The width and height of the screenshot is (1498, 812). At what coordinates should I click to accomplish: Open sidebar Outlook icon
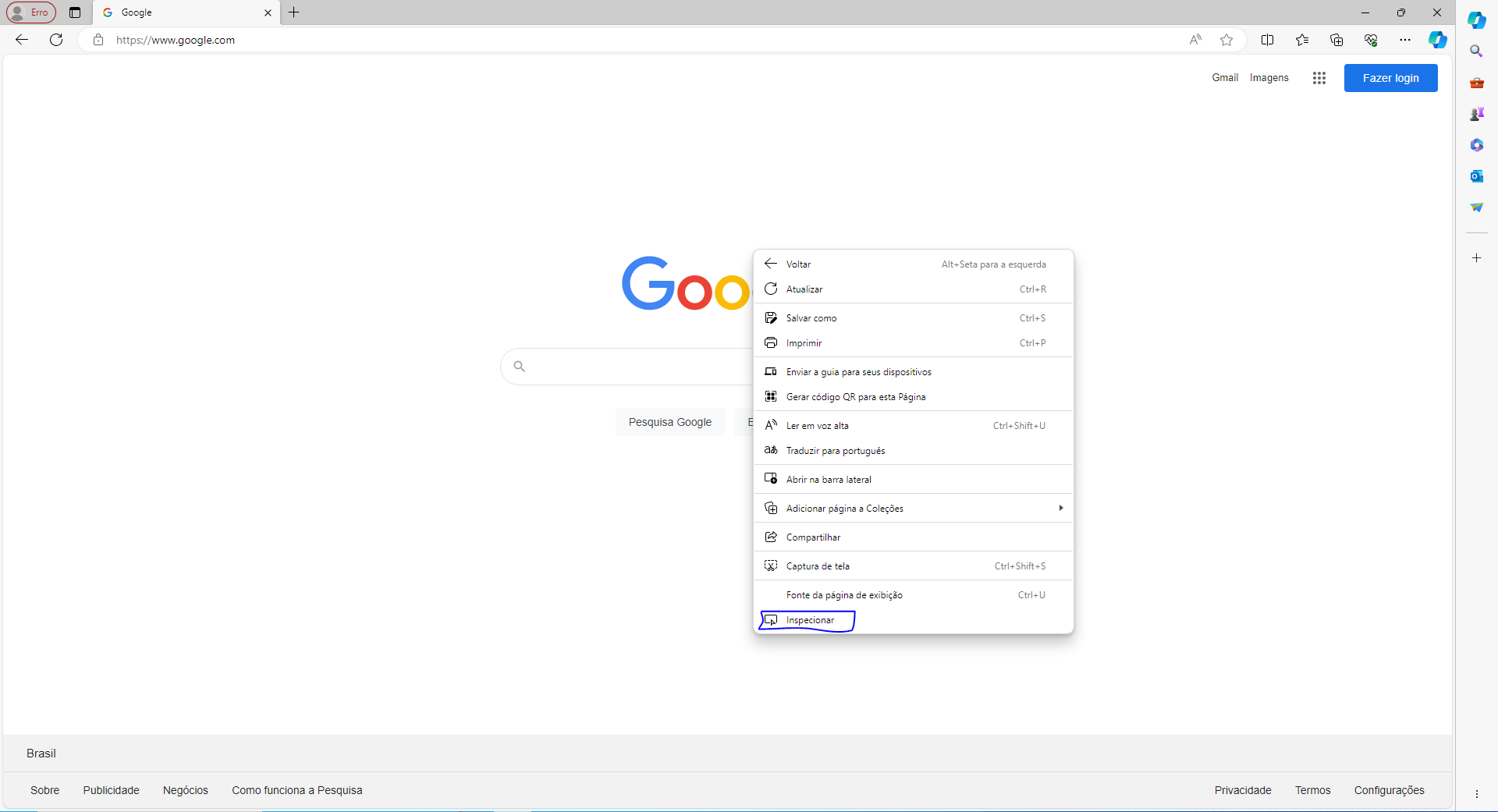pyautogui.click(x=1476, y=176)
